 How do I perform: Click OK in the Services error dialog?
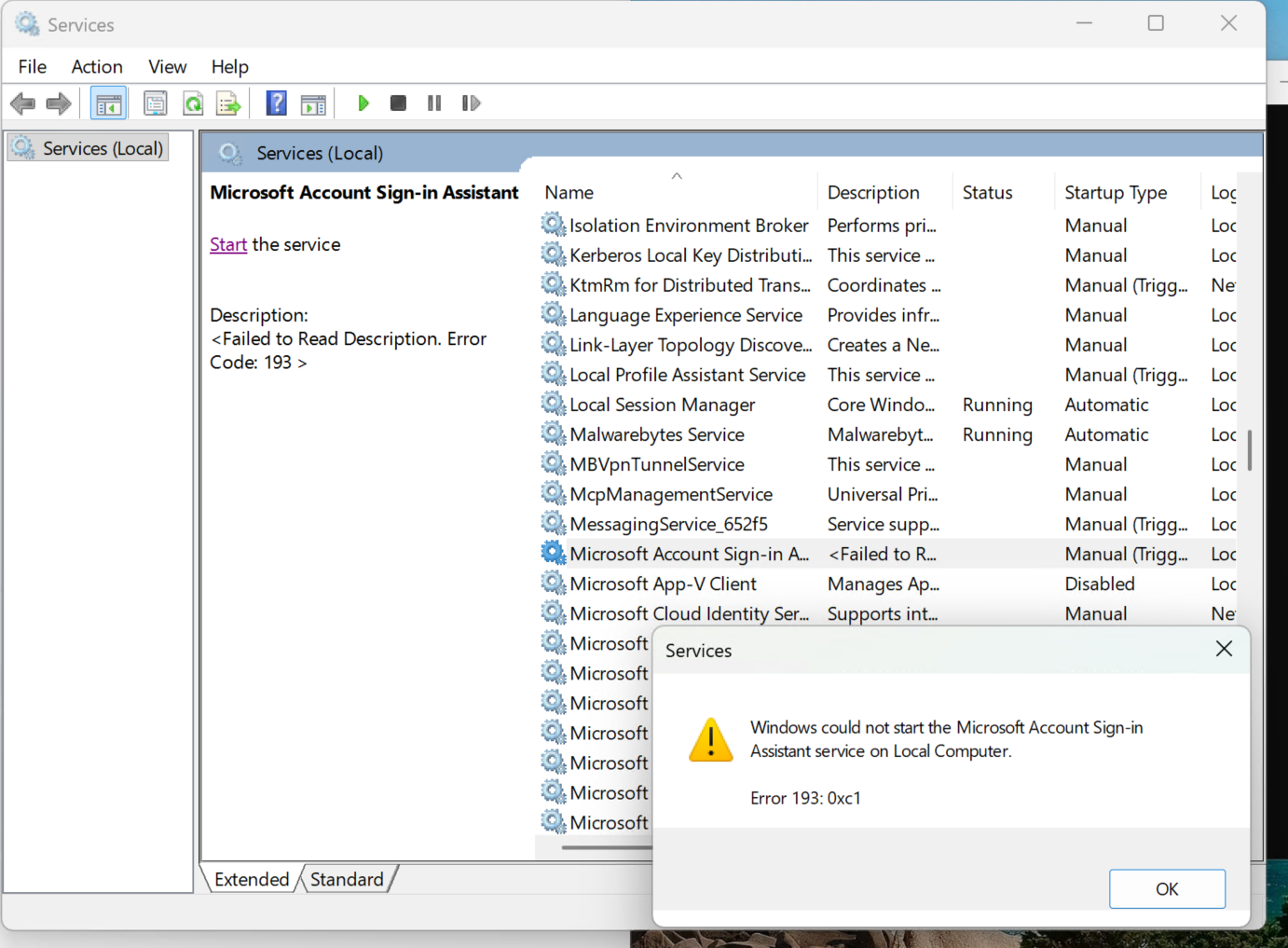(x=1167, y=888)
